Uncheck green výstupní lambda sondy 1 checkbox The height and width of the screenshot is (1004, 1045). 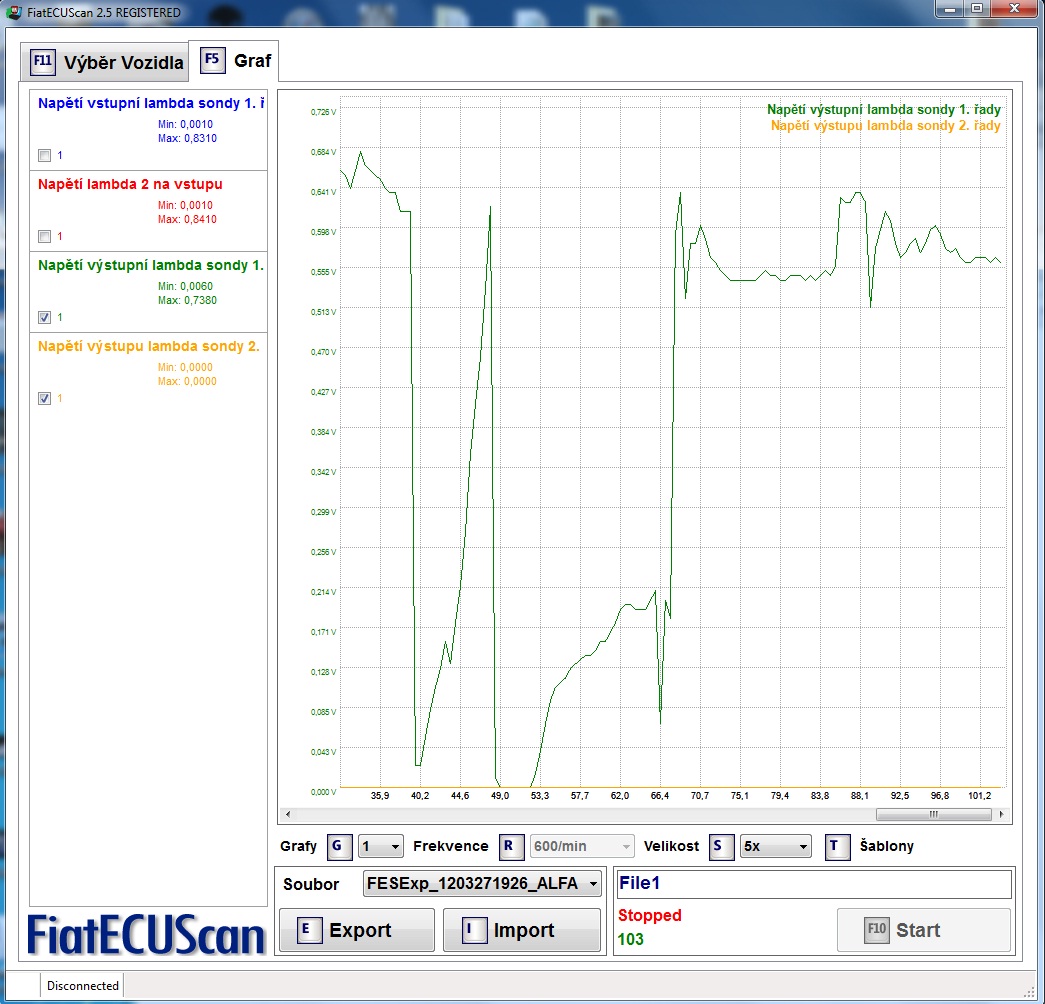coord(44,318)
